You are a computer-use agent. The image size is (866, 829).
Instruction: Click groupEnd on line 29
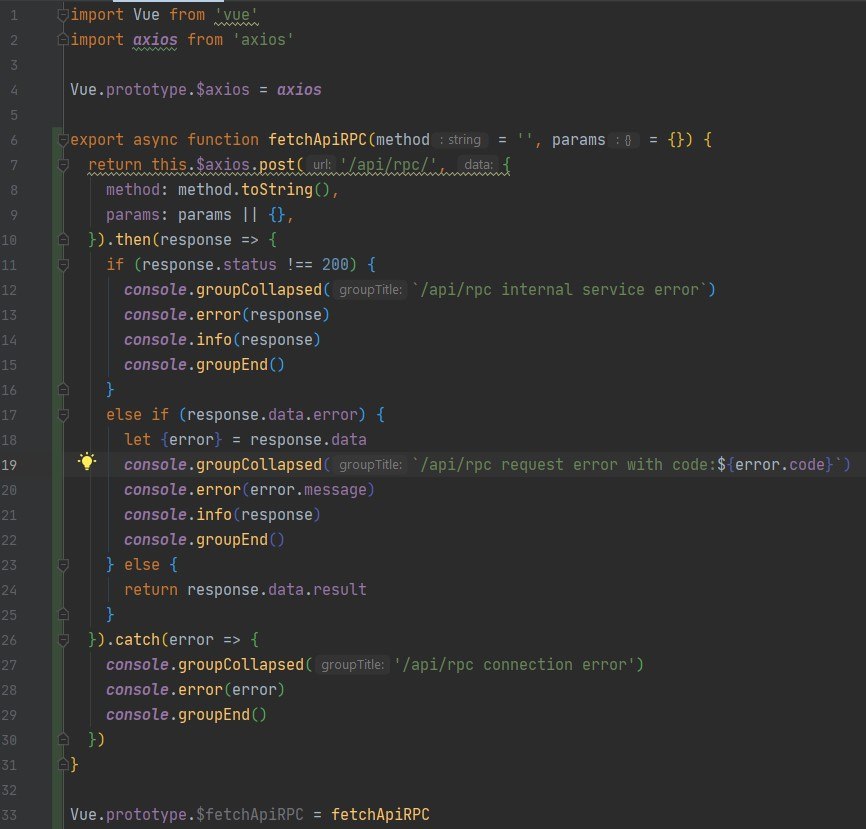(x=214, y=715)
